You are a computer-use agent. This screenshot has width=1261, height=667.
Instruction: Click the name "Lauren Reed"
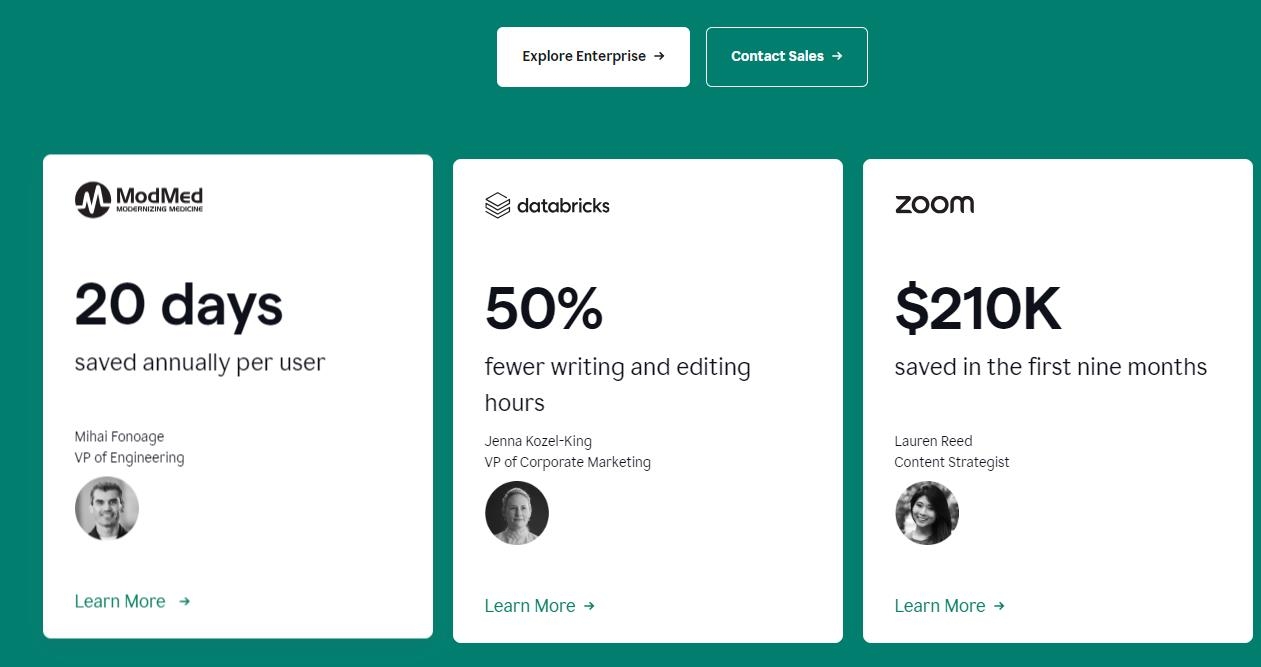pos(933,441)
